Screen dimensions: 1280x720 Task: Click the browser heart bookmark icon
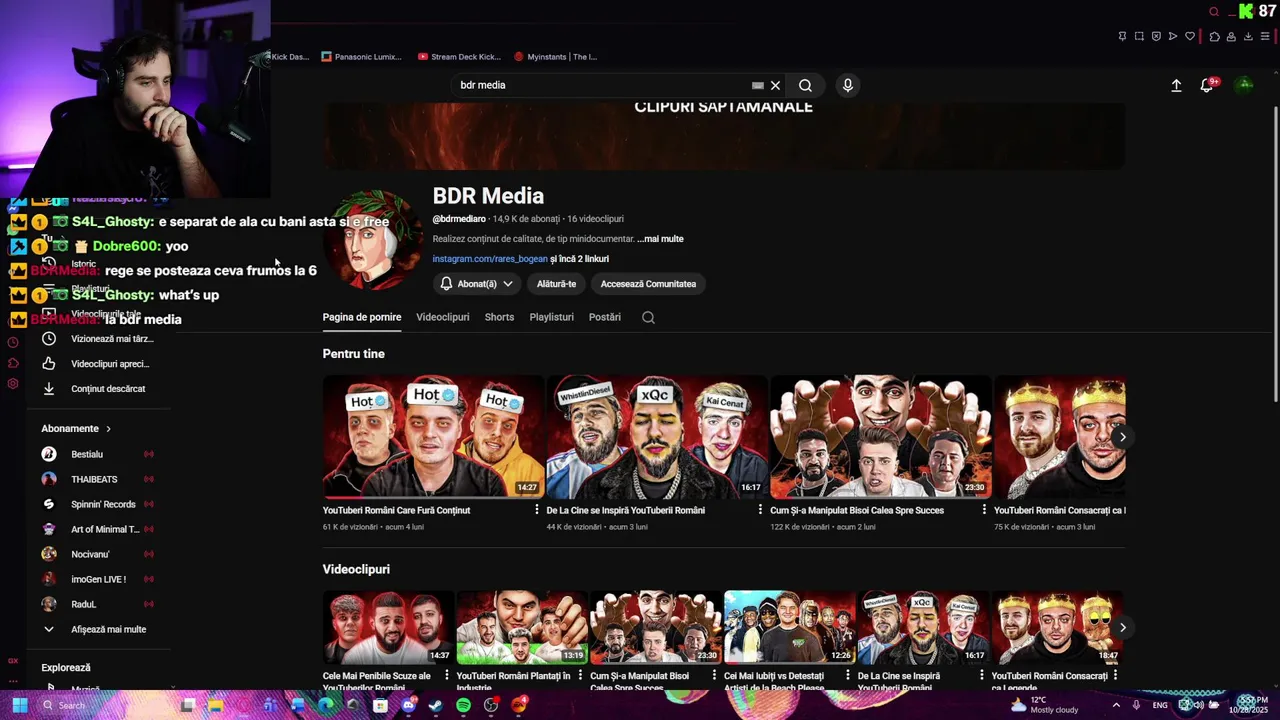[1190, 36]
